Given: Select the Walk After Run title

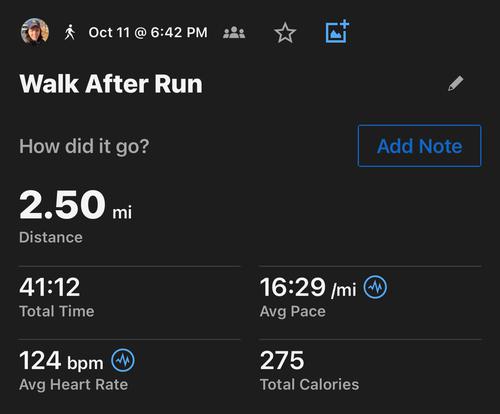Looking at the screenshot, I should pyautogui.click(x=111, y=84).
